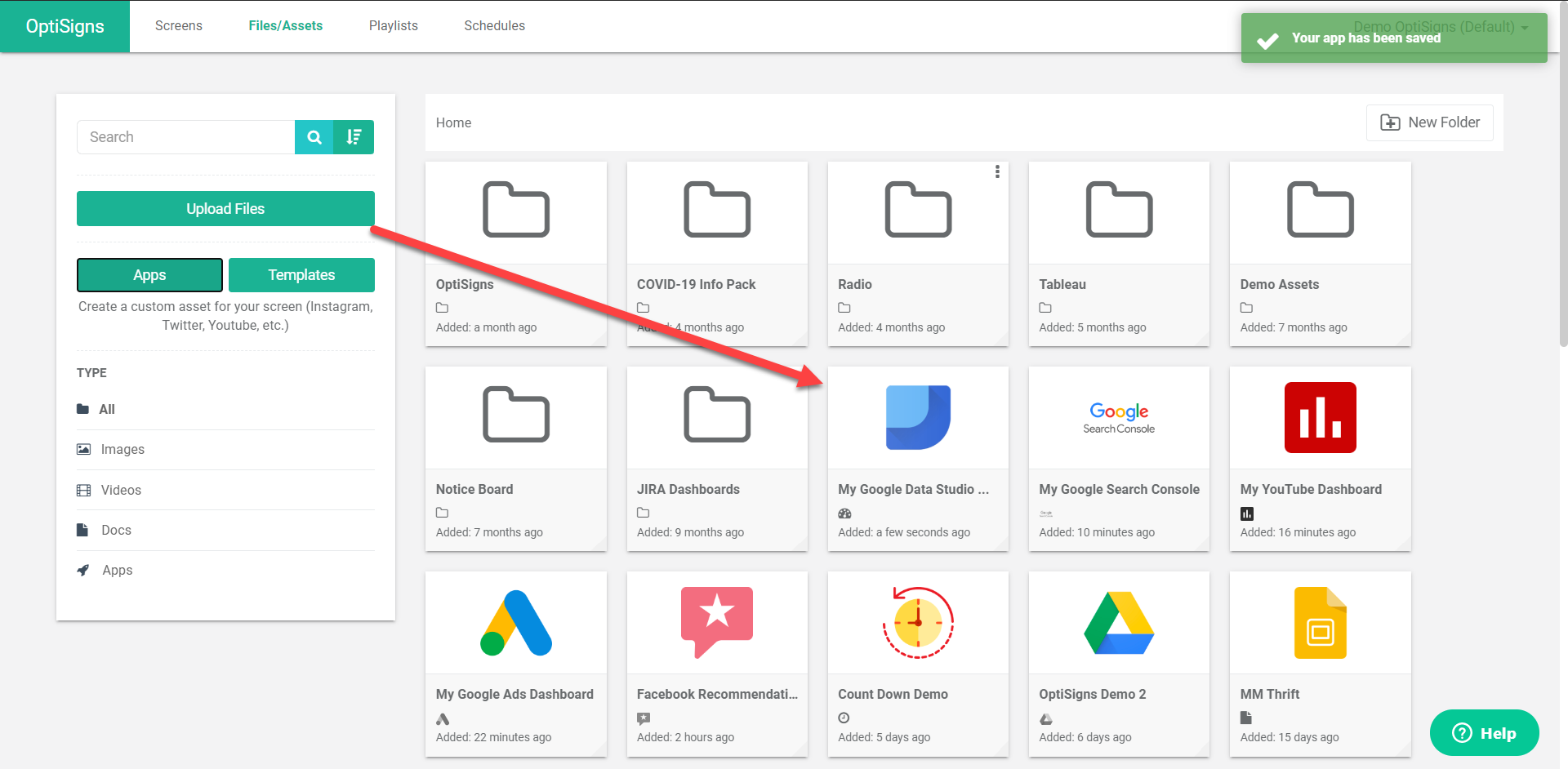
Task: Open the Tableau folder icon
Action: pos(1119,210)
